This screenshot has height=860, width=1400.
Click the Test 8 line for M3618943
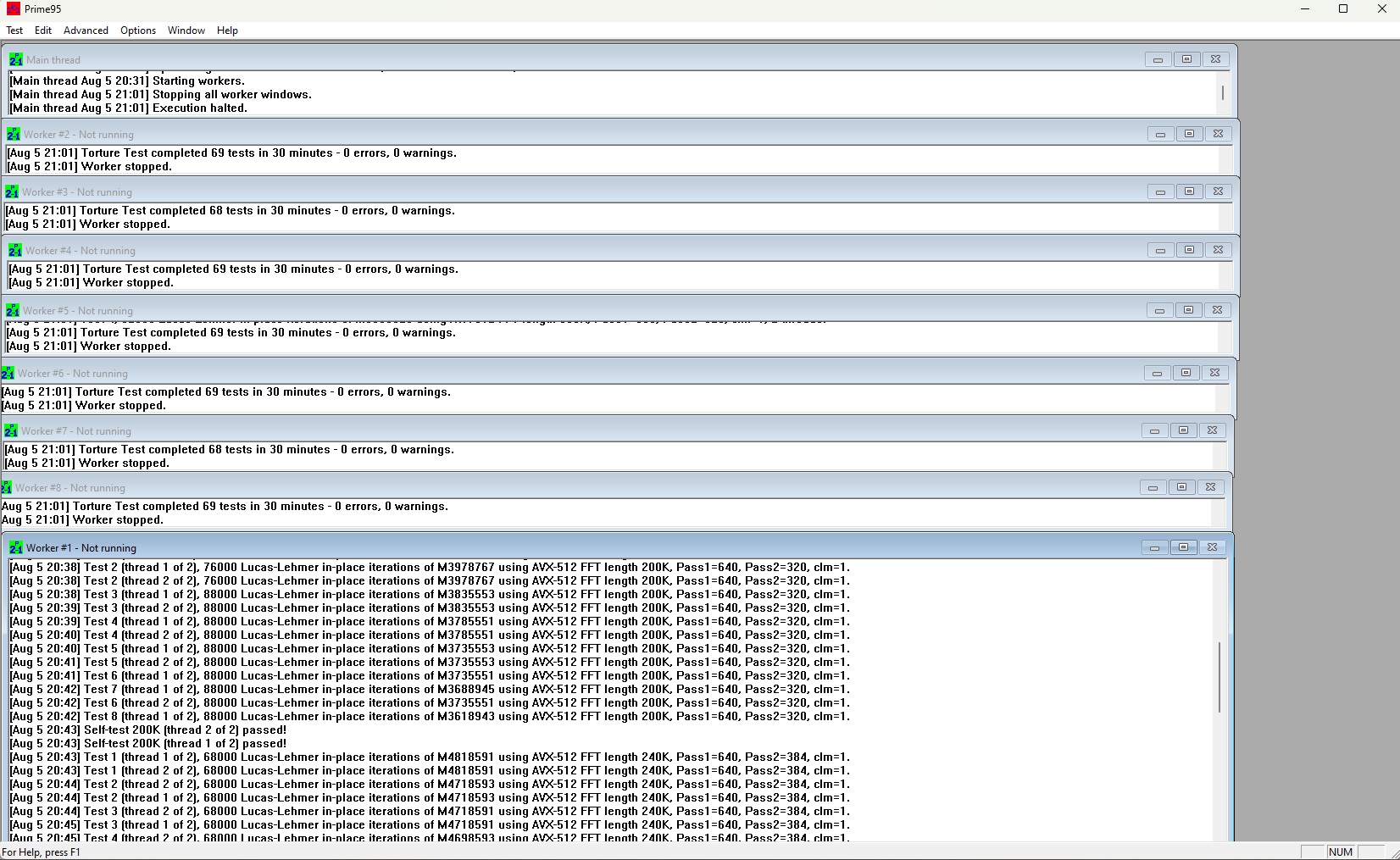click(x=429, y=717)
